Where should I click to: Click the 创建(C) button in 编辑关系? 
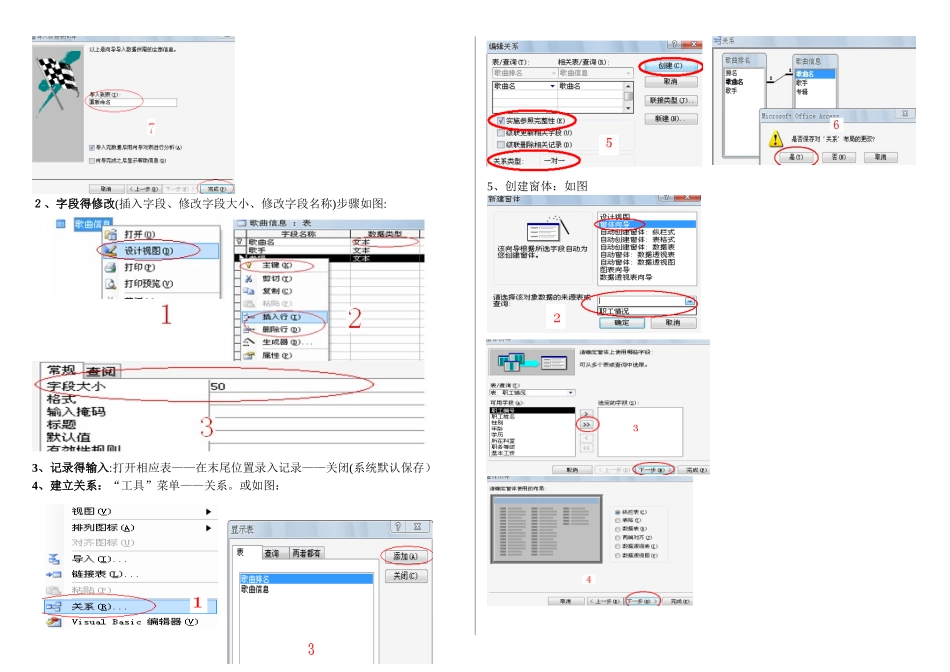click(x=670, y=65)
